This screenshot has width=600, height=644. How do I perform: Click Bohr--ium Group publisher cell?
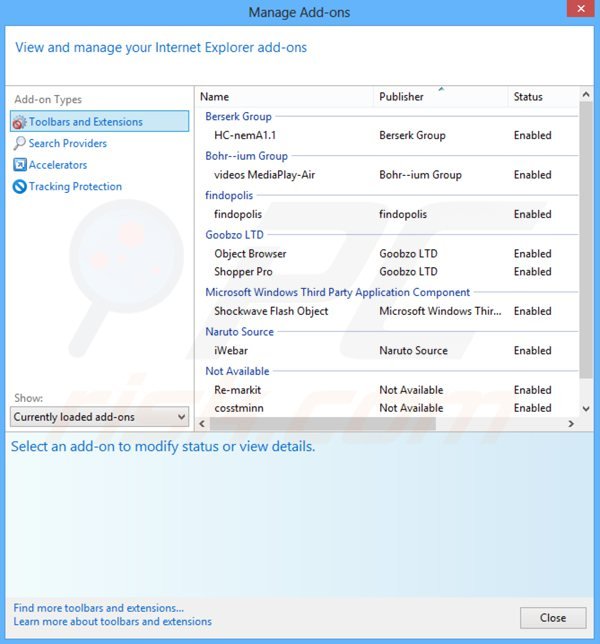(x=420, y=175)
